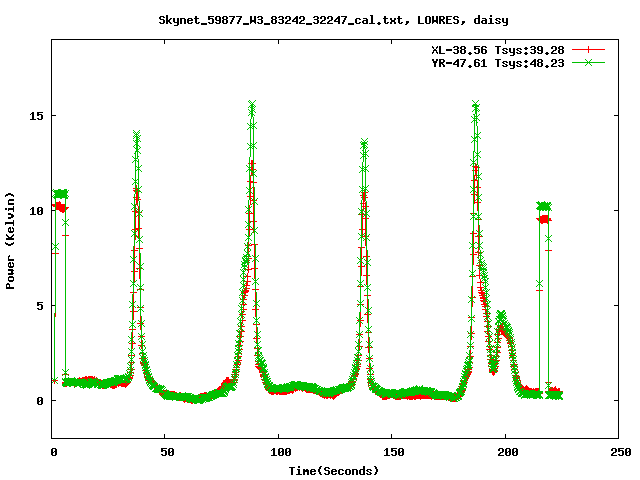
Task: Click the green YR legend line sample
Action: click(x=588, y=62)
